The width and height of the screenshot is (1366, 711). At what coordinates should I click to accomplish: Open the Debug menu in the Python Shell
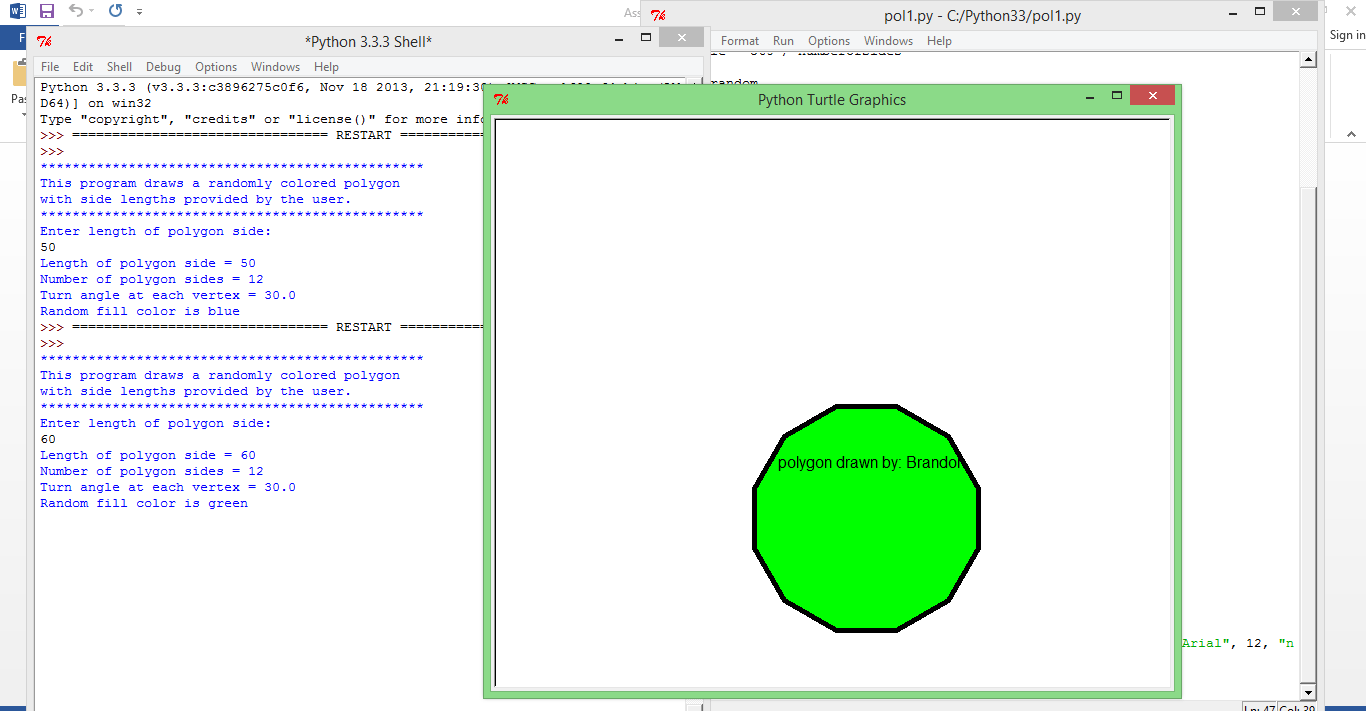click(x=163, y=66)
